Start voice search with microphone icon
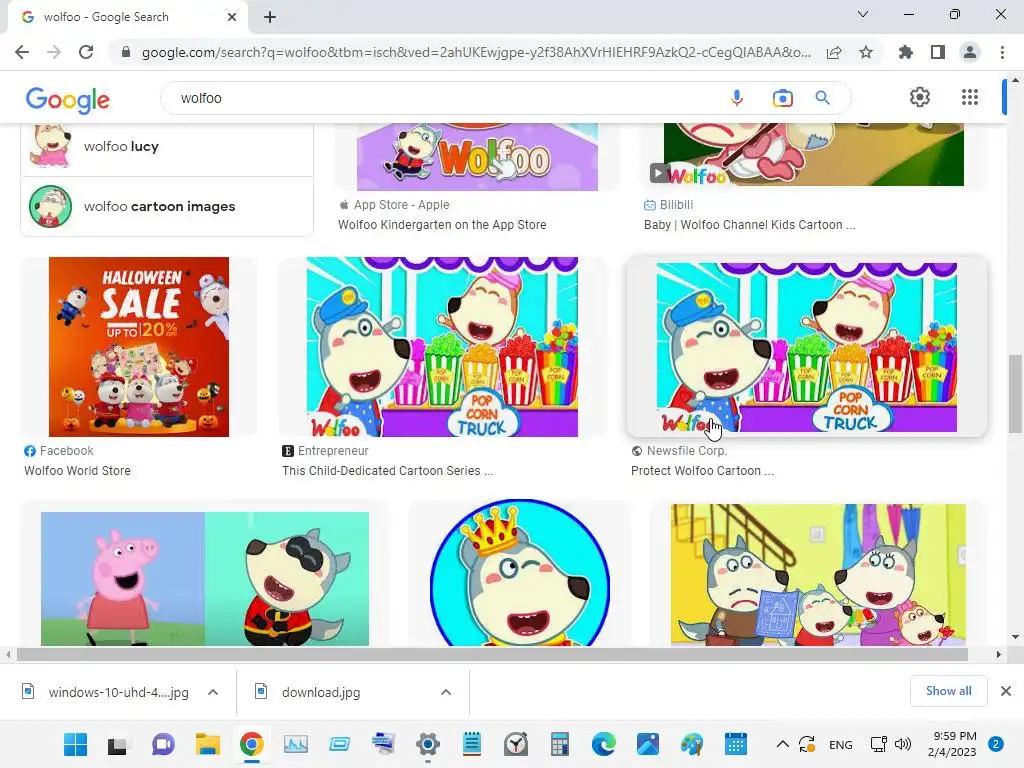1024x768 pixels. point(737,98)
